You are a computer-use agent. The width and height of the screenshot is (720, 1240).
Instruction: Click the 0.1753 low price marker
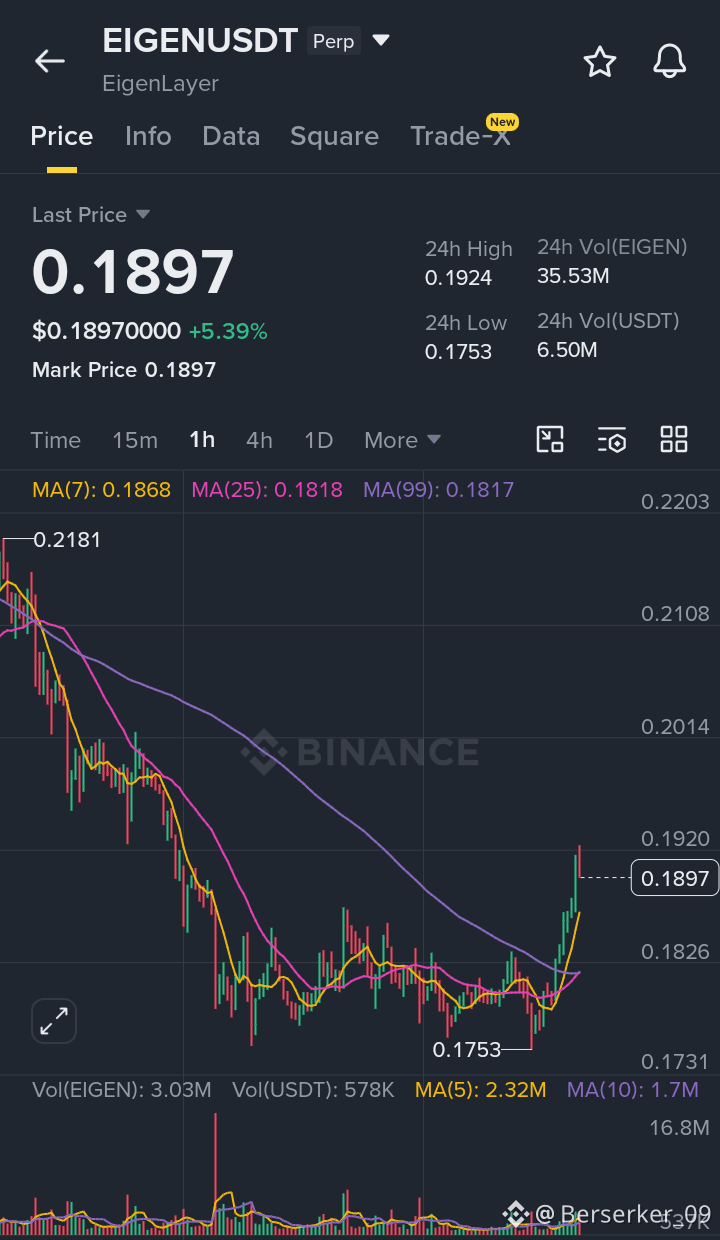tap(467, 1050)
